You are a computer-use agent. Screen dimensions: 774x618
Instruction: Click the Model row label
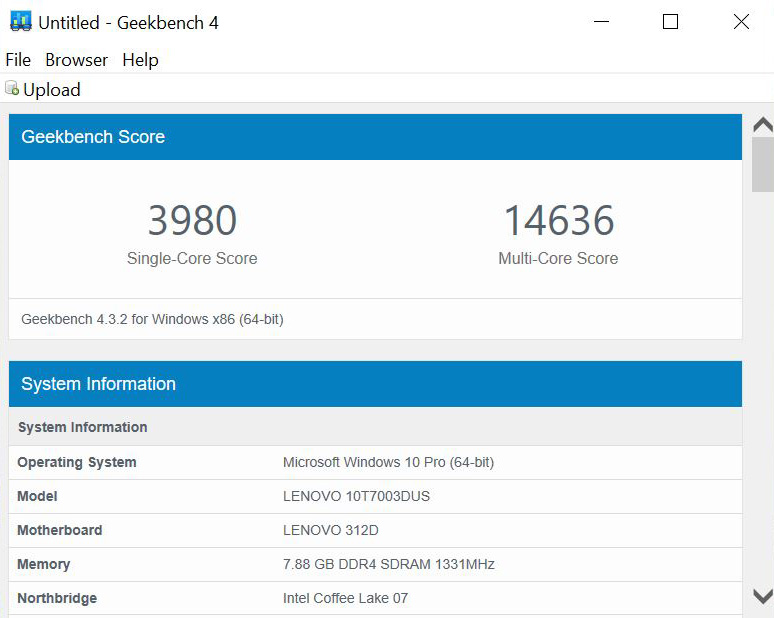coord(37,496)
